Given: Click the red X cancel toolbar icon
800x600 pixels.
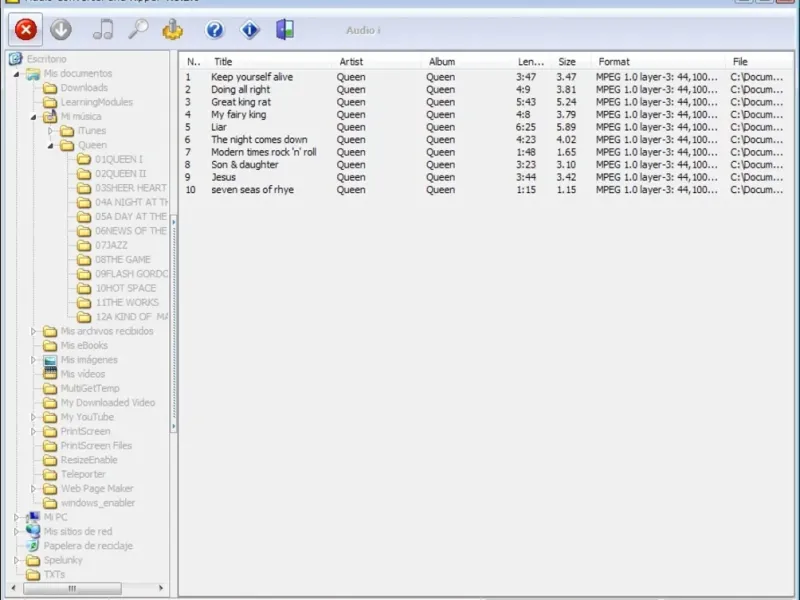Looking at the screenshot, I should (x=26, y=30).
